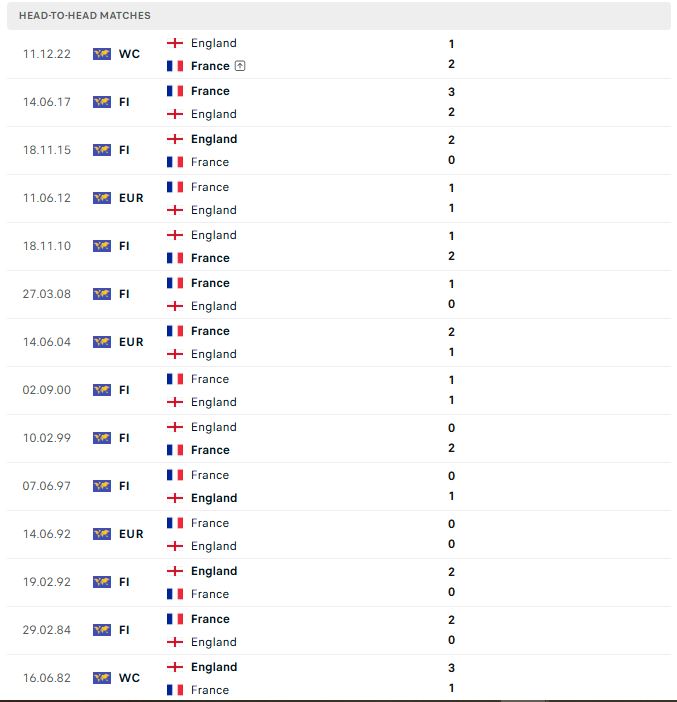Screen dimensions: 677x702
Task: Open the 10.02.99 match date row
Action: pos(339,438)
